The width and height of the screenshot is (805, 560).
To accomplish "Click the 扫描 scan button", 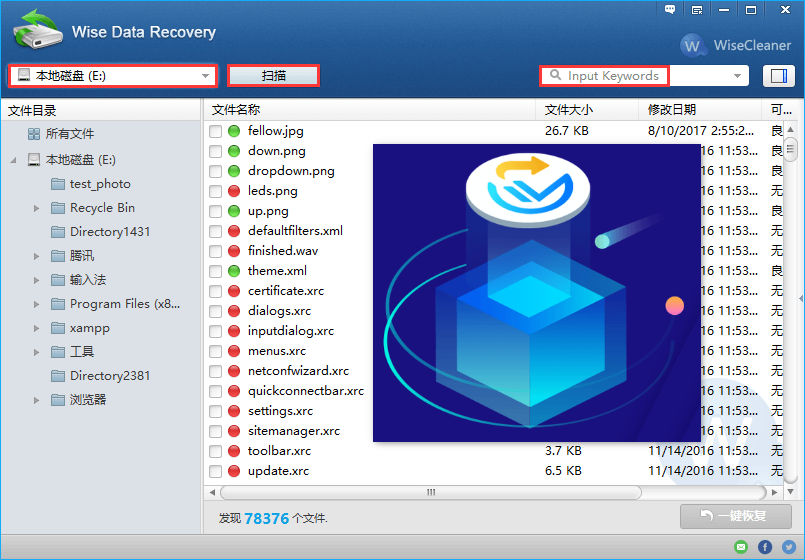I will click(x=273, y=76).
